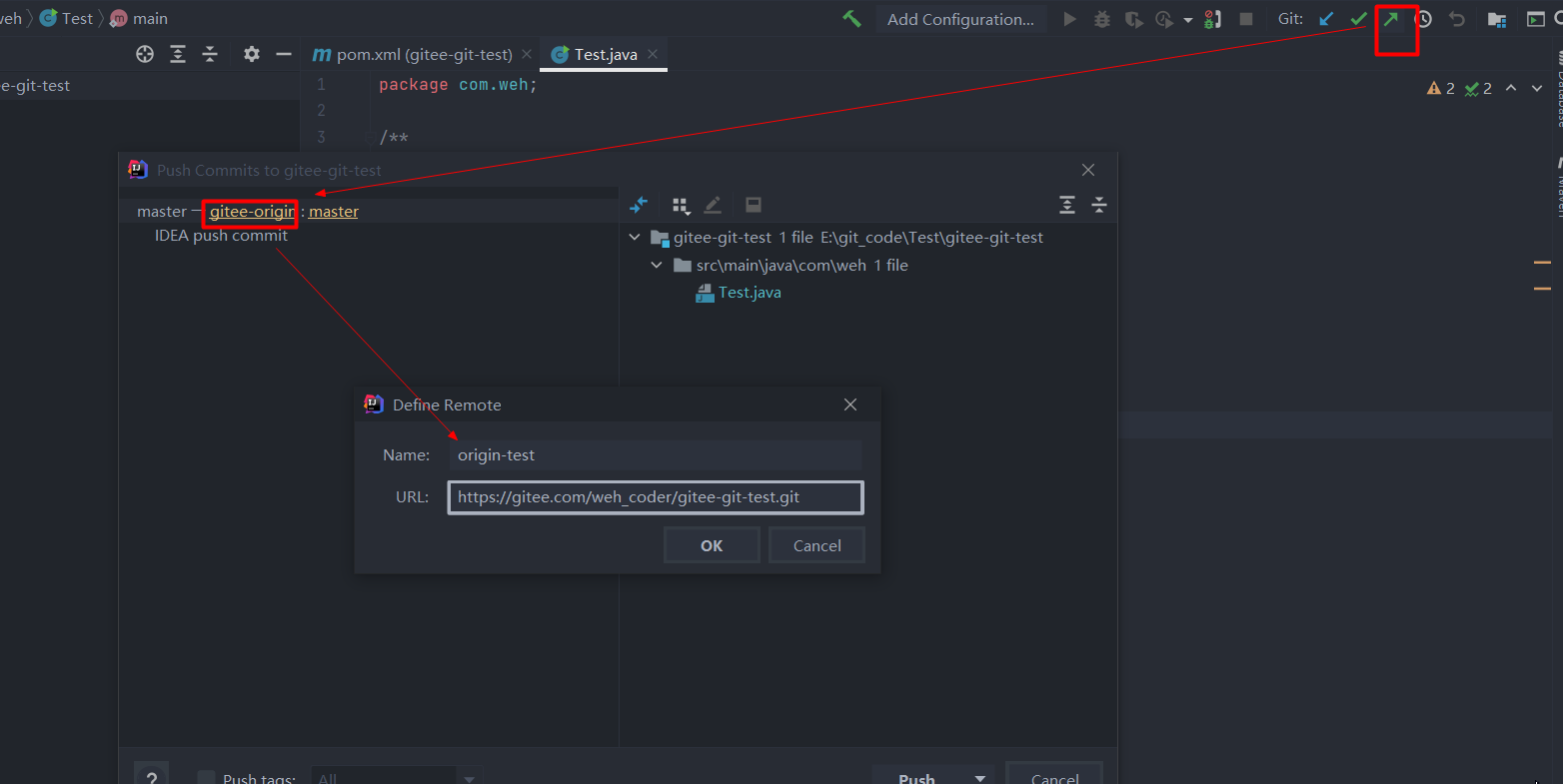Open the Project Structure folder icon
Viewport: 1563px width, 784px height.
(x=1497, y=19)
